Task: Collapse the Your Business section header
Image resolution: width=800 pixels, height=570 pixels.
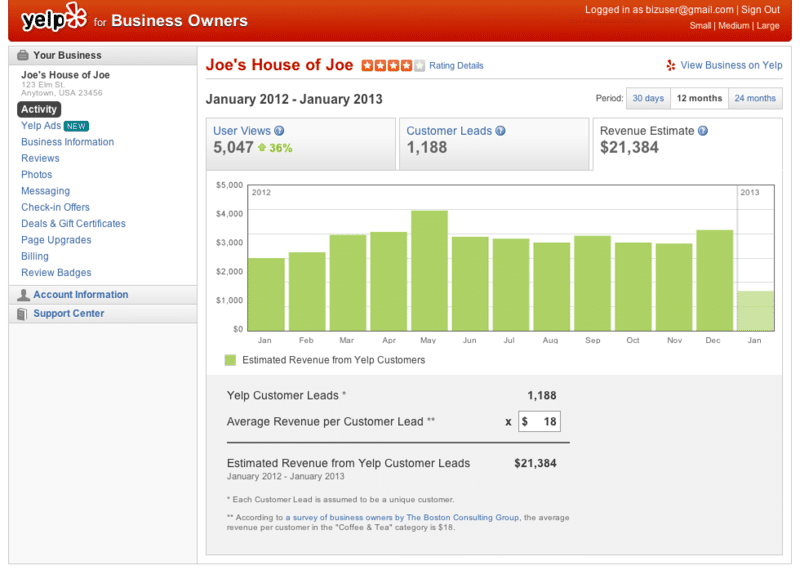Action: click(67, 55)
